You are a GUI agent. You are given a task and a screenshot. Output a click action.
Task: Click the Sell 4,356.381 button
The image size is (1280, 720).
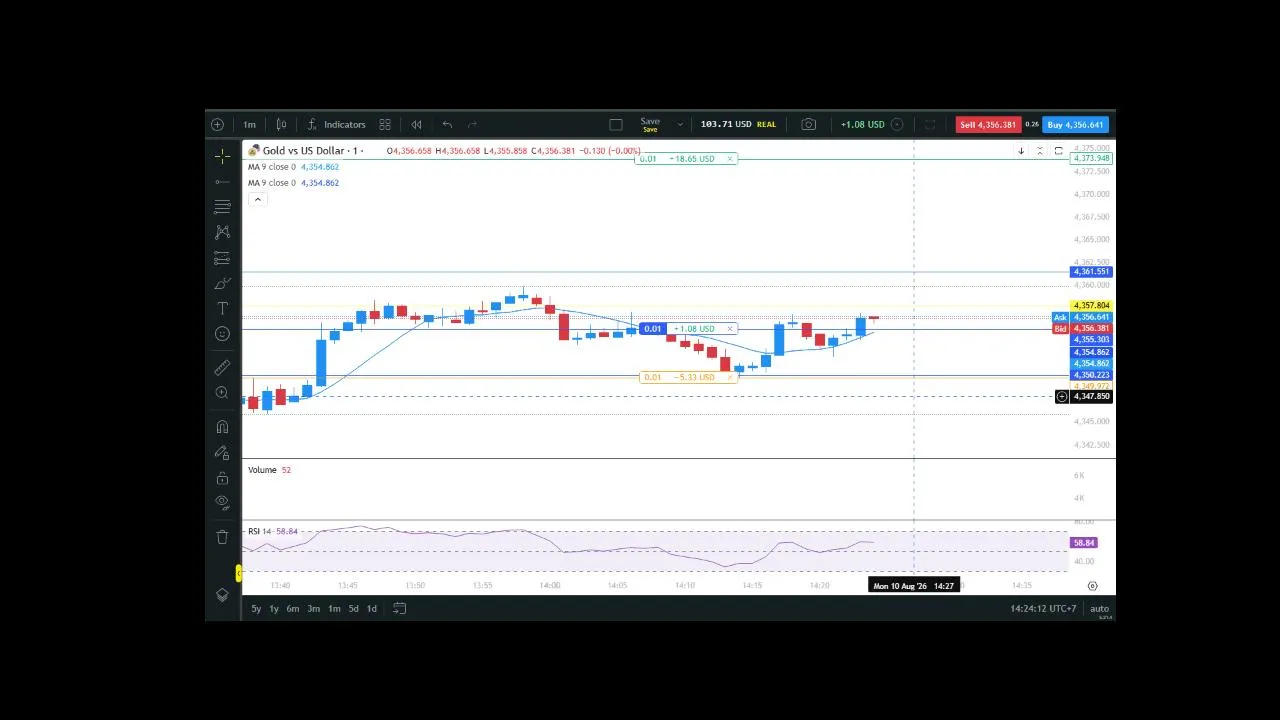coord(987,125)
